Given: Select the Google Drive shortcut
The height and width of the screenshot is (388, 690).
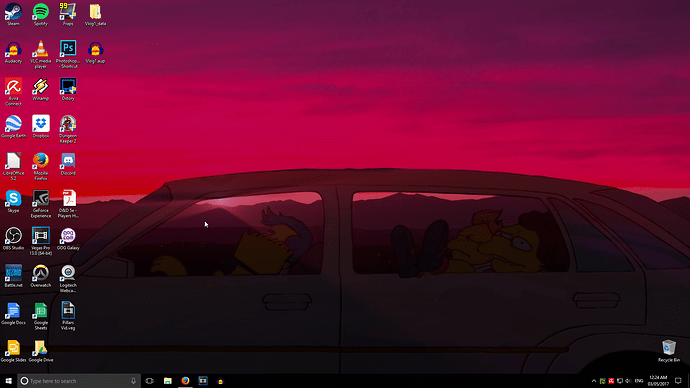Looking at the screenshot, I should click(40, 351).
